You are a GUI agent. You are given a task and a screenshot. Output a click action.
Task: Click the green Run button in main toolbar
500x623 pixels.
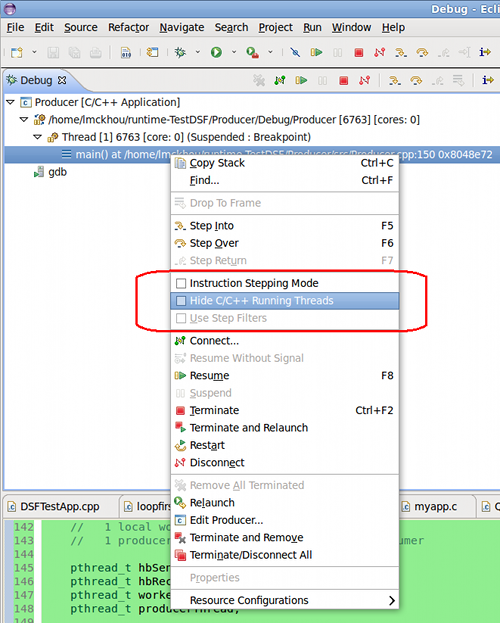216,52
